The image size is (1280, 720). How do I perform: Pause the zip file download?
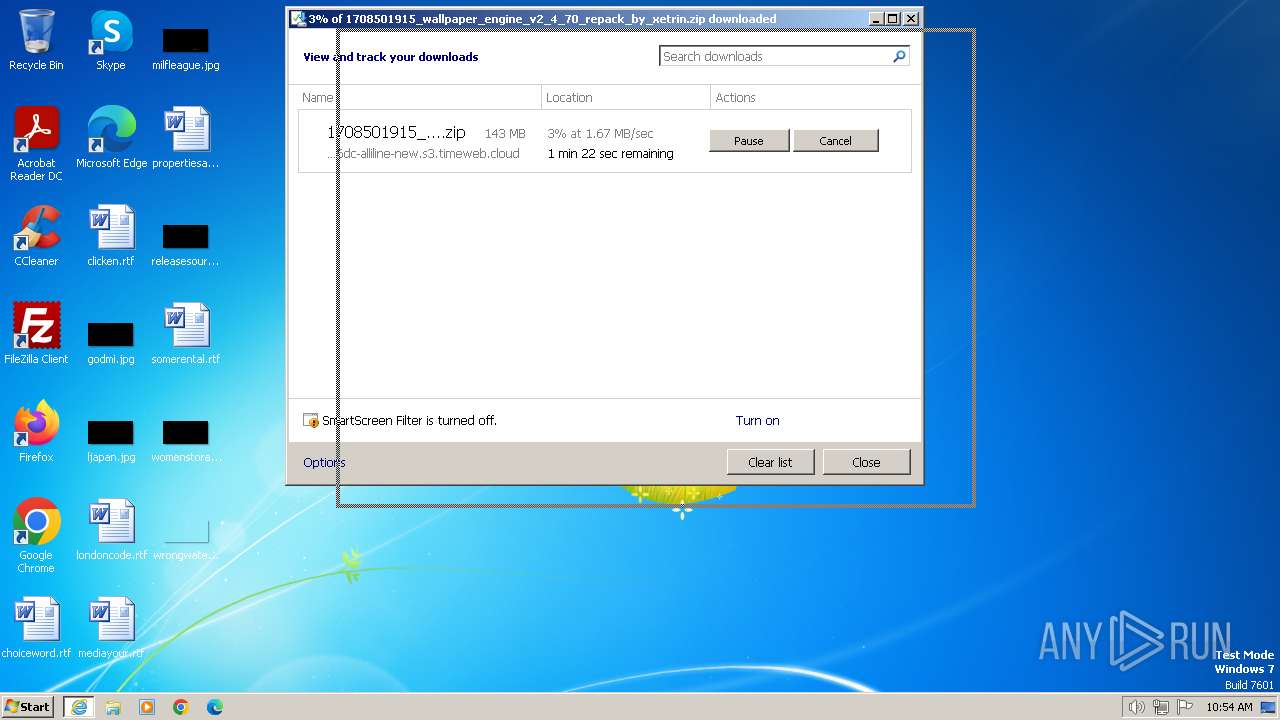[x=749, y=141]
